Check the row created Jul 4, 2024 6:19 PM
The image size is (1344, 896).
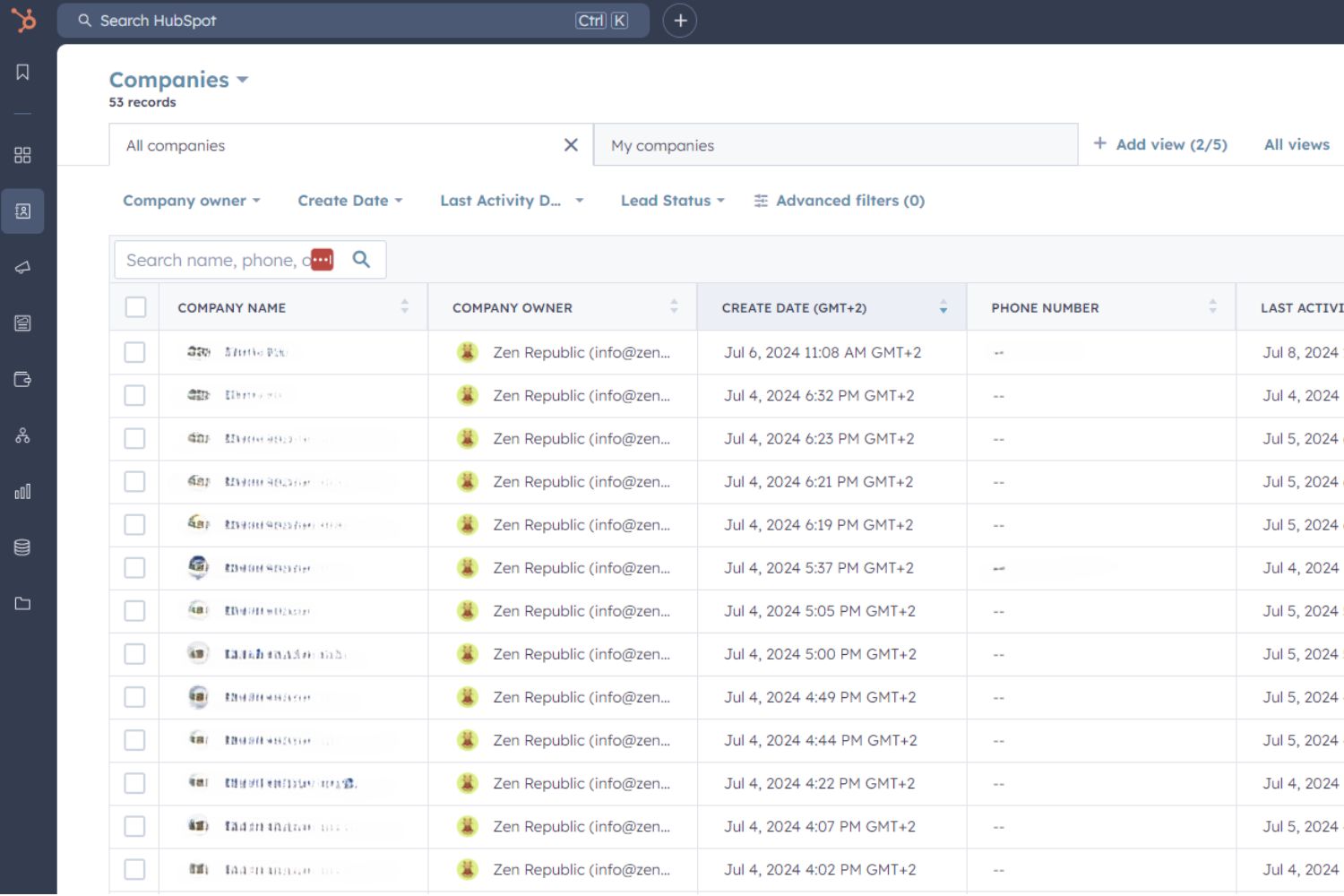tap(135, 524)
